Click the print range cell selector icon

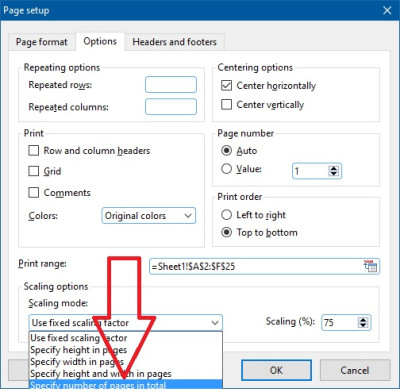[370, 266]
